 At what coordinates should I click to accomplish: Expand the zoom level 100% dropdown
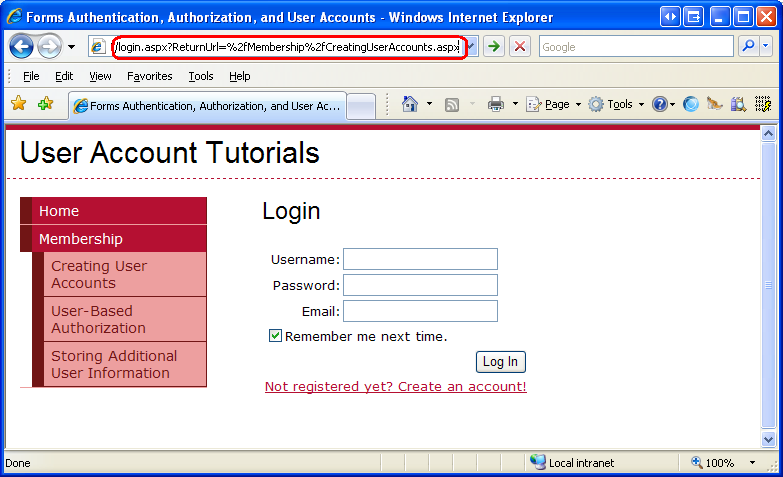pyautogui.click(x=753, y=463)
